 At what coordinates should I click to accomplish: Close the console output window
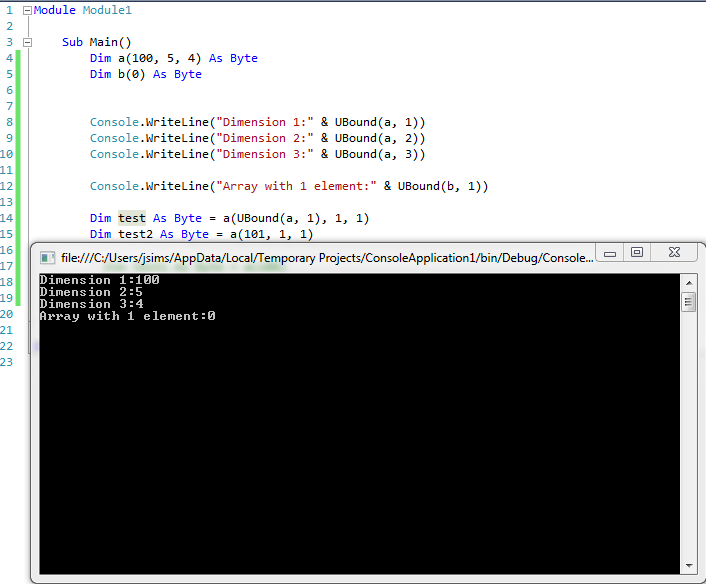pos(674,253)
